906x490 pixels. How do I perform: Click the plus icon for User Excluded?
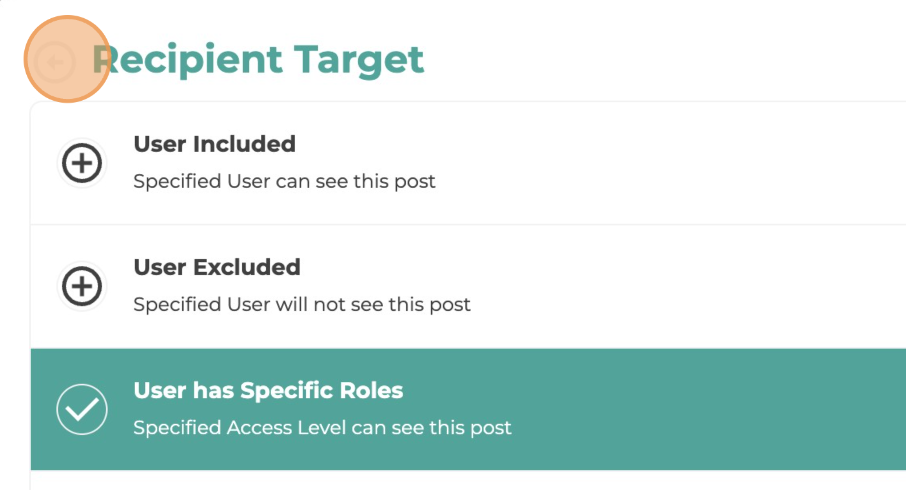[82, 286]
